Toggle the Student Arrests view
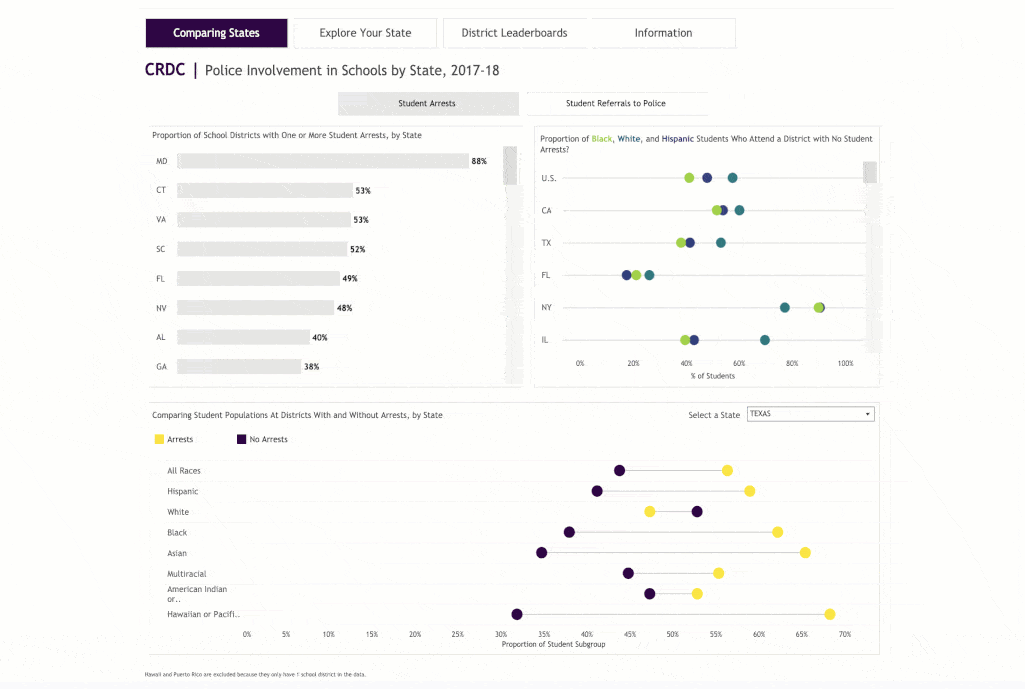1025x689 pixels. pos(428,103)
